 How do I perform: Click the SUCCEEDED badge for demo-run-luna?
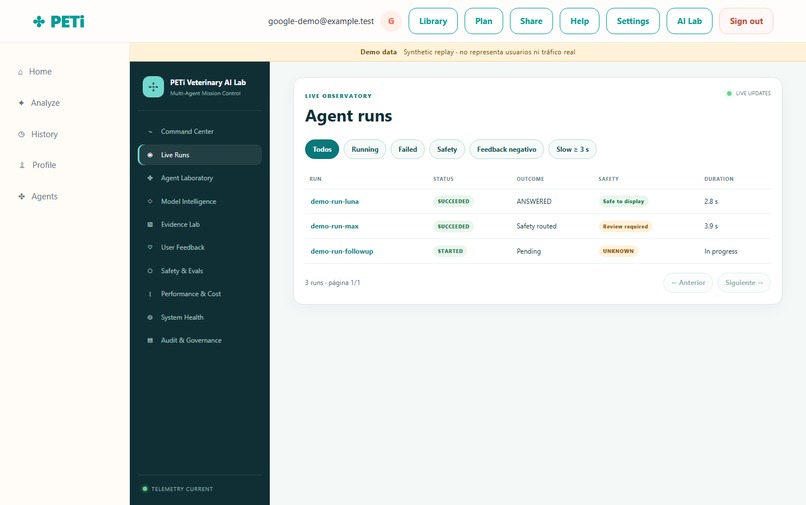pos(453,202)
